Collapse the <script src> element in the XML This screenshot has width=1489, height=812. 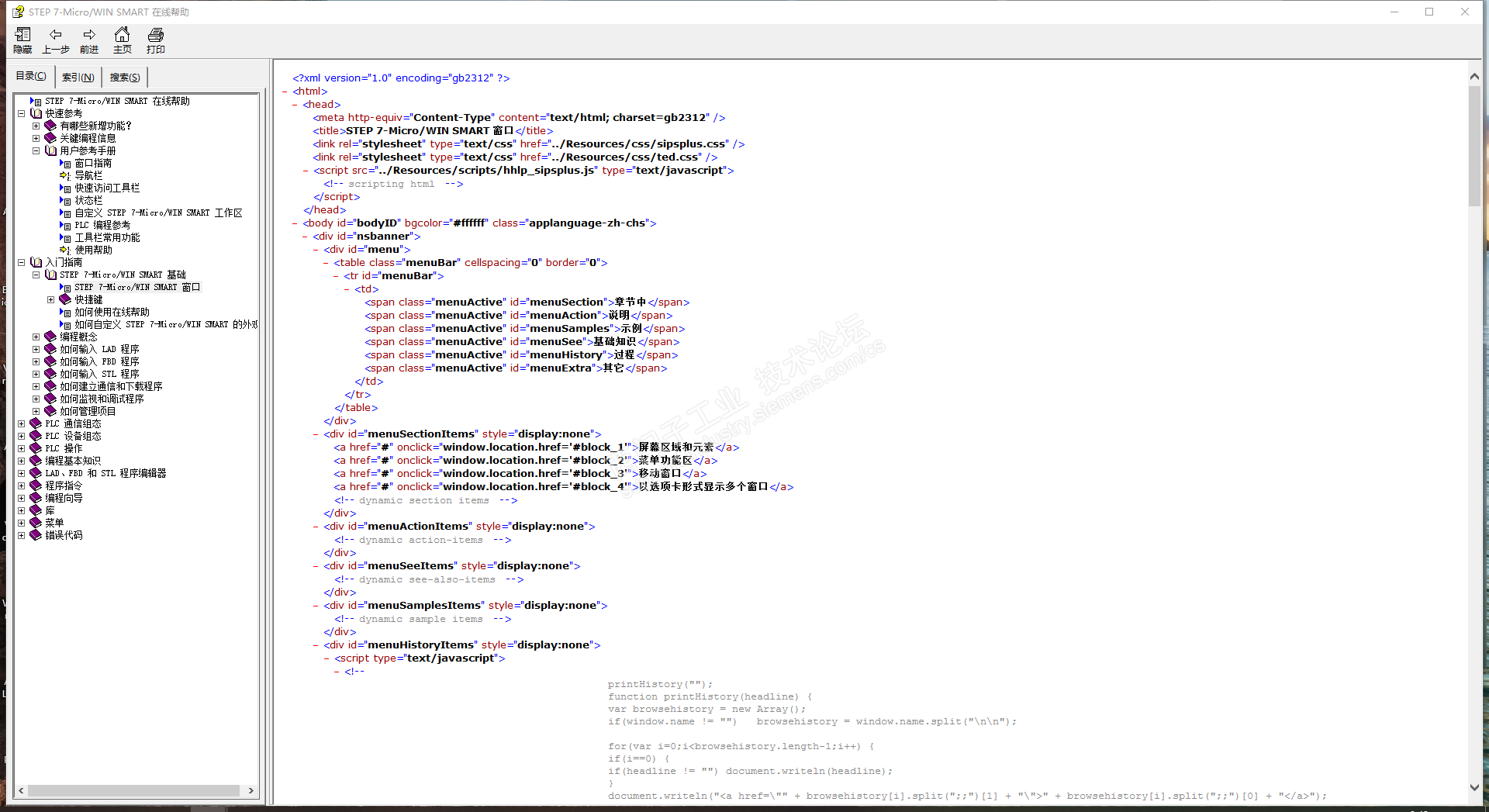tap(306, 171)
